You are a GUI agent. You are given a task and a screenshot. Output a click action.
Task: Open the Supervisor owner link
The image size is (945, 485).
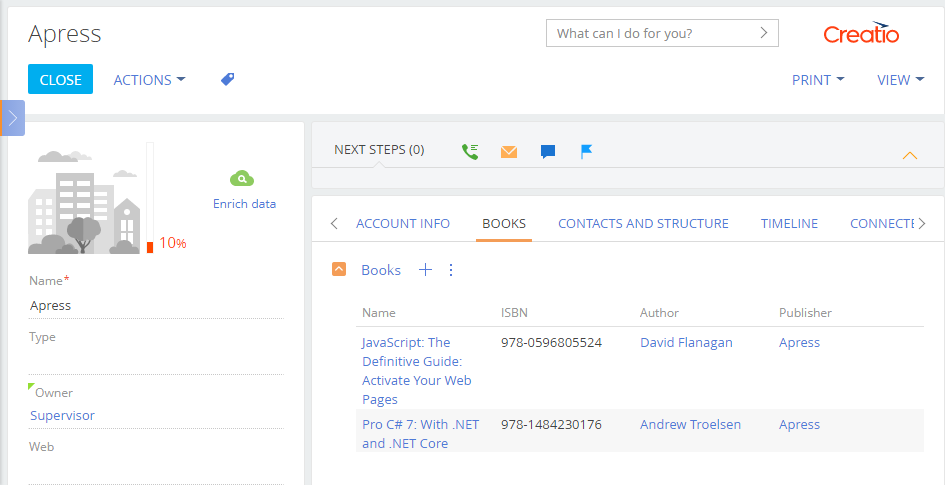tap(62, 415)
